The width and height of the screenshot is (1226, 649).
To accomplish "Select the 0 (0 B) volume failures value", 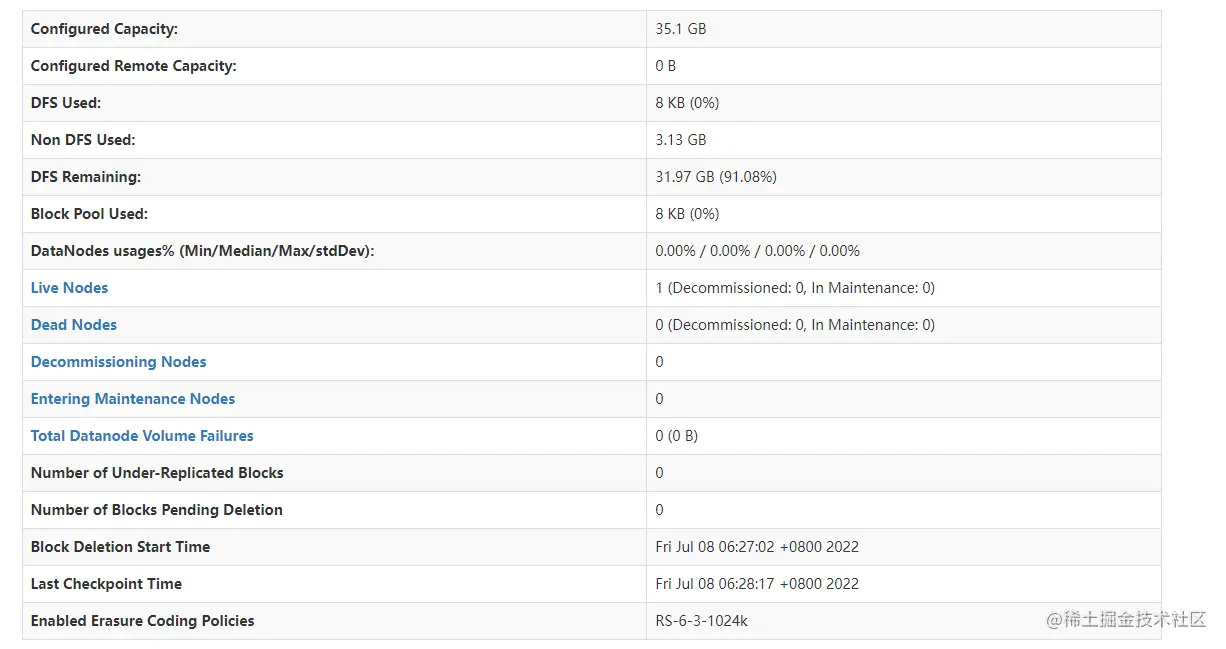I will point(677,436).
